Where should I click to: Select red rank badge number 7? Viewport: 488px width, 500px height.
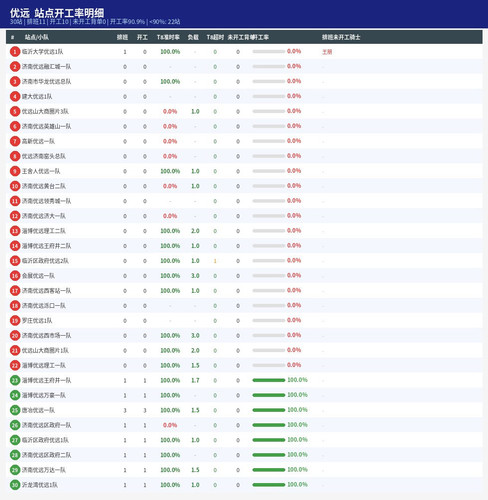click(15, 141)
